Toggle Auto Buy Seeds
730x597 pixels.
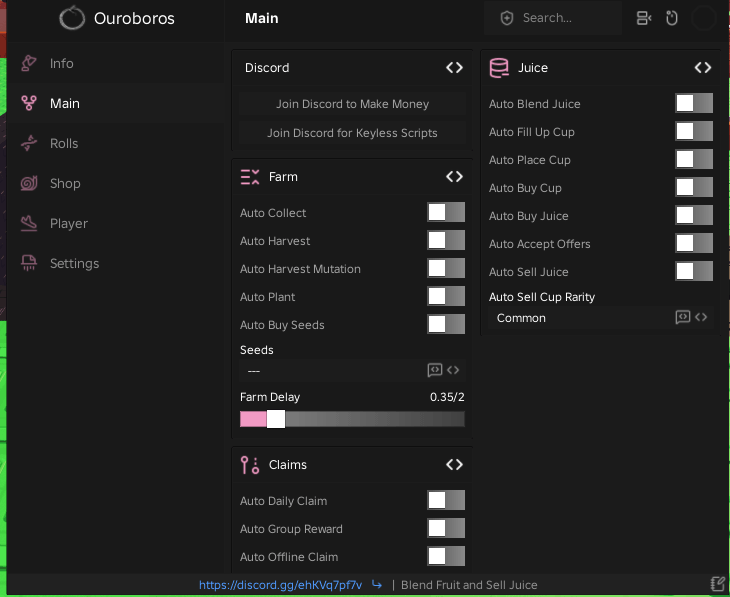446,324
